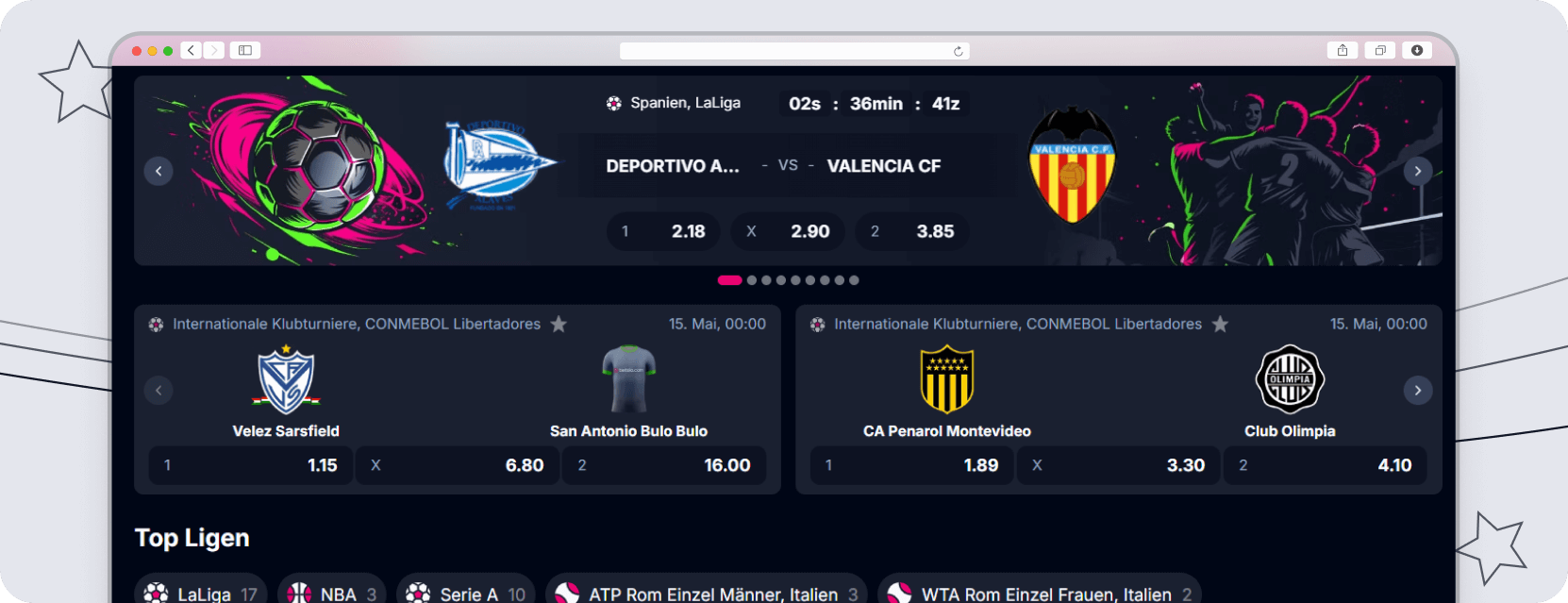Open the LaLiga top league chip
Screen dimensions: 1568x603
(201, 591)
